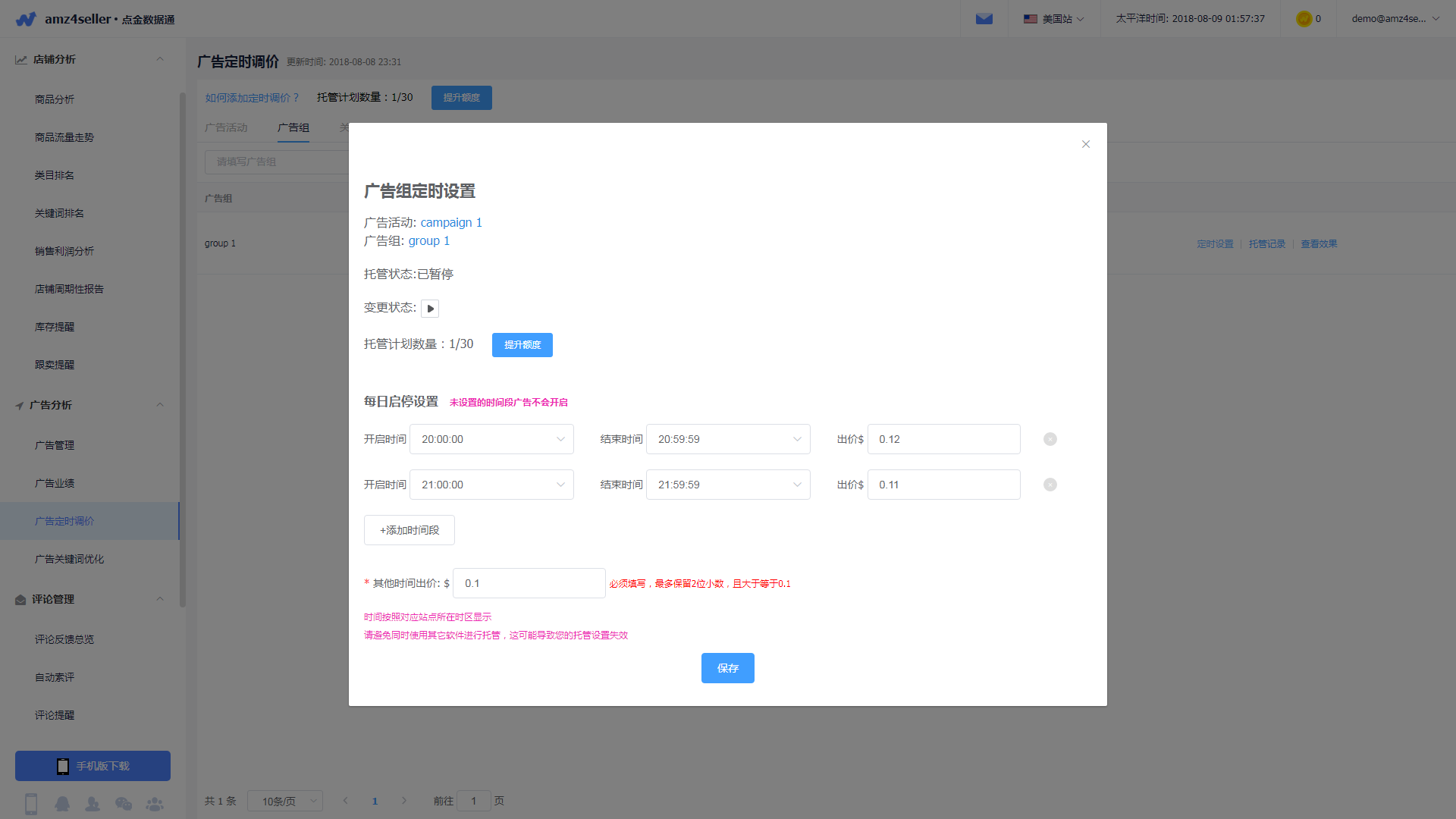Click the 保存 button to save settings
The image size is (1456, 819).
(x=727, y=668)
